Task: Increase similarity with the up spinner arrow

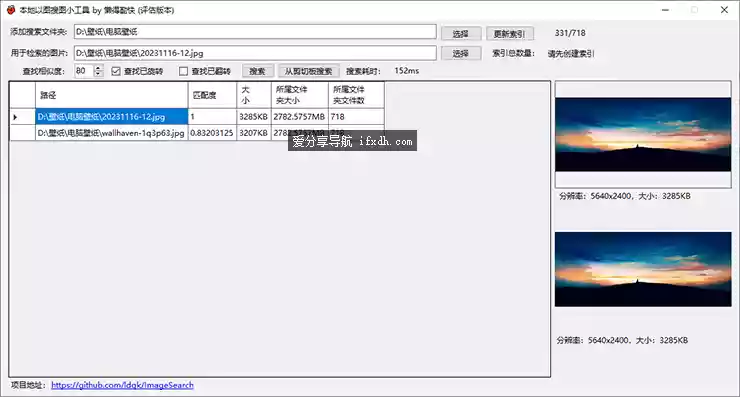Action: point(98,68)
